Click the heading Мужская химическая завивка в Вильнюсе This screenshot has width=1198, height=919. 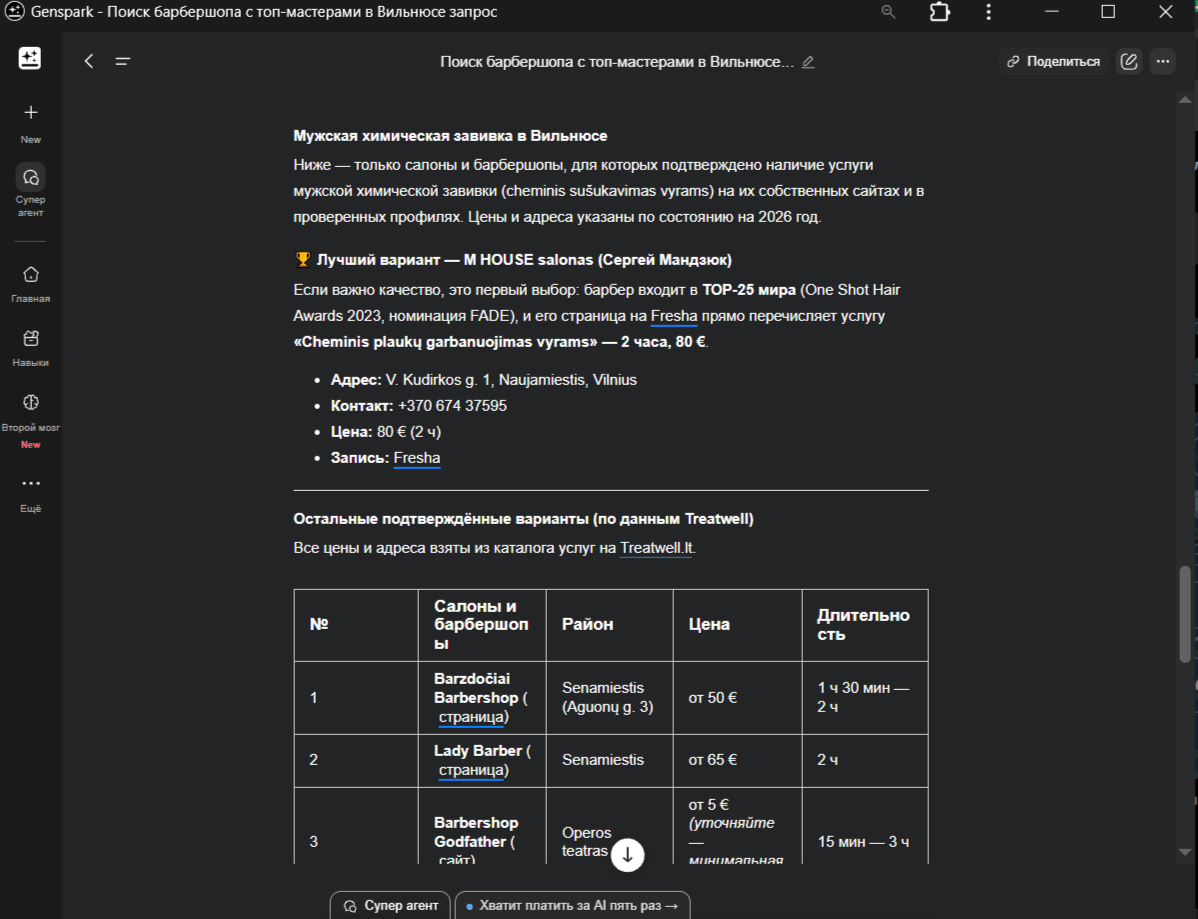[x=450, y=136]
